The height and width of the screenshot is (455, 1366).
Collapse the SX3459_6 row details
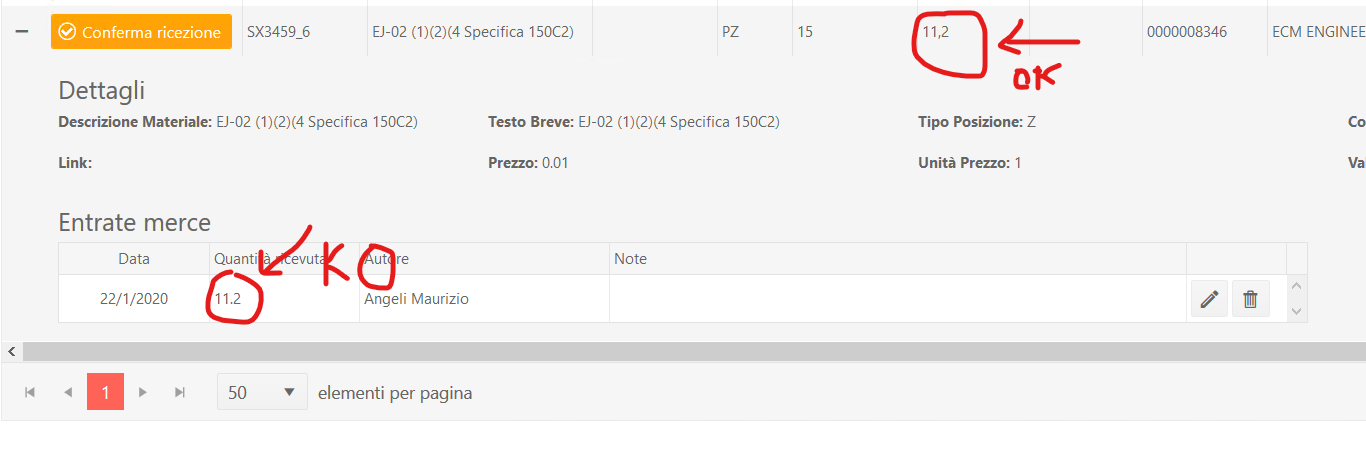21,32
